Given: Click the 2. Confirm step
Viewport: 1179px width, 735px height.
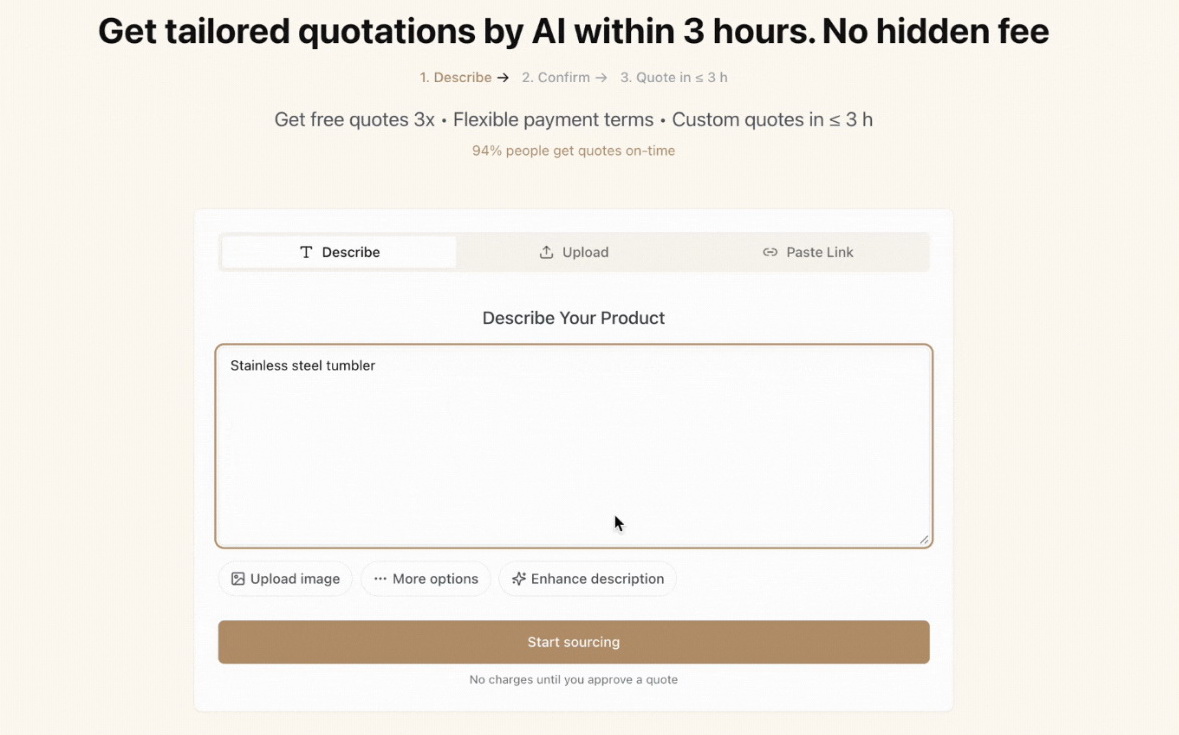Looking at the screenshot, I should click(x=556, y=77).
